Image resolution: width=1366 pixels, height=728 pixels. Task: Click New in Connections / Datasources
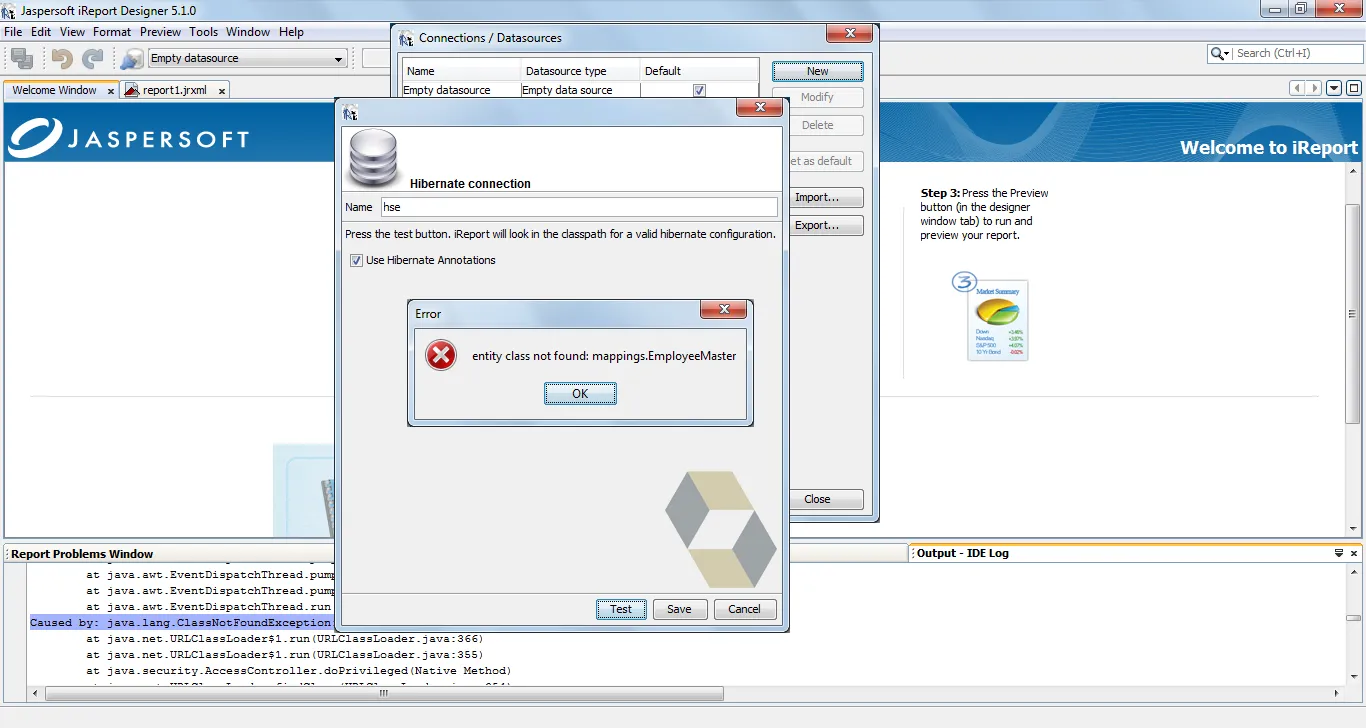pyautogui.click(x=817, y=71)
